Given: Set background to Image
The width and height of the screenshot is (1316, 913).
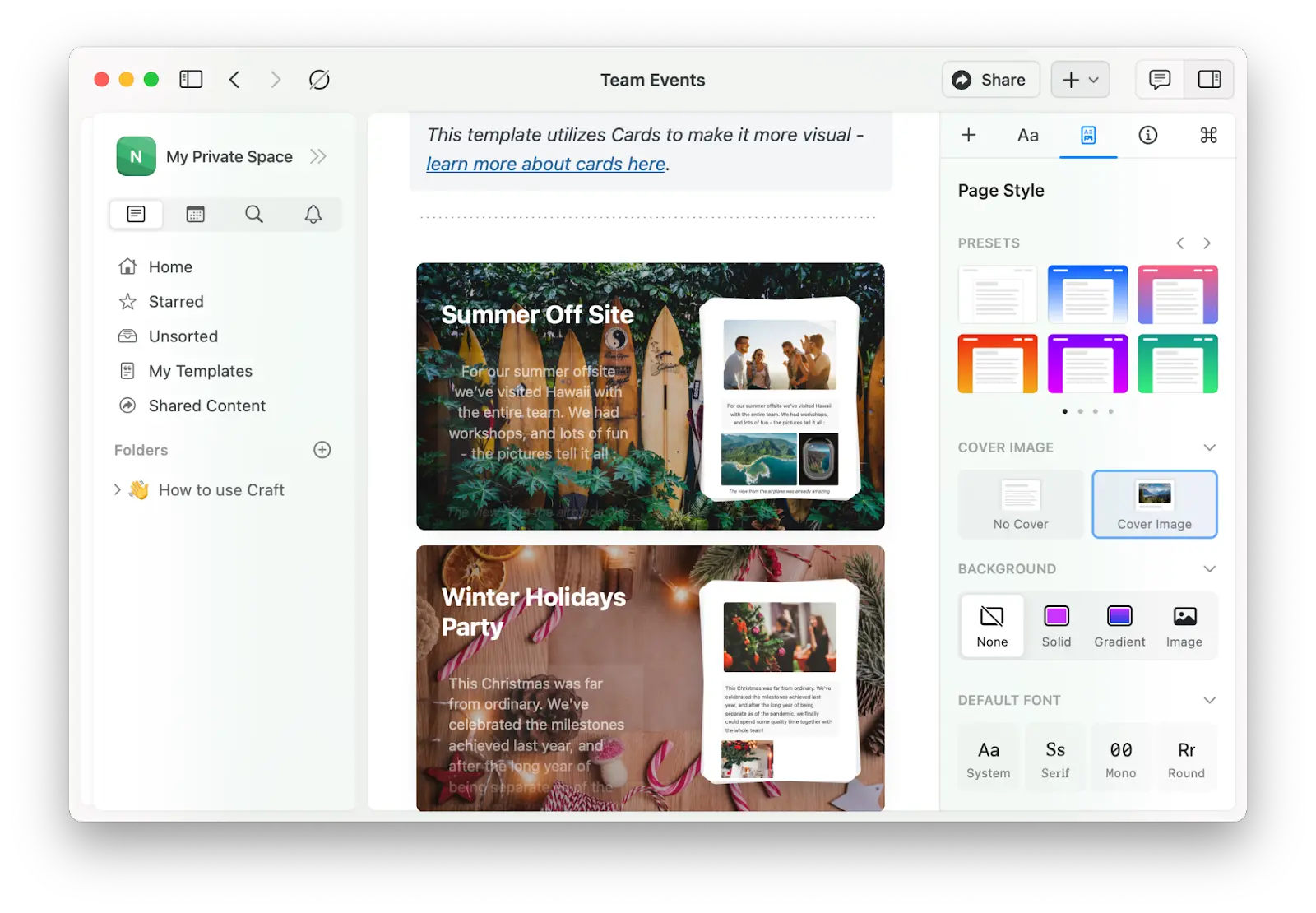Looking at the screenshot, I should coord(1184,626).
